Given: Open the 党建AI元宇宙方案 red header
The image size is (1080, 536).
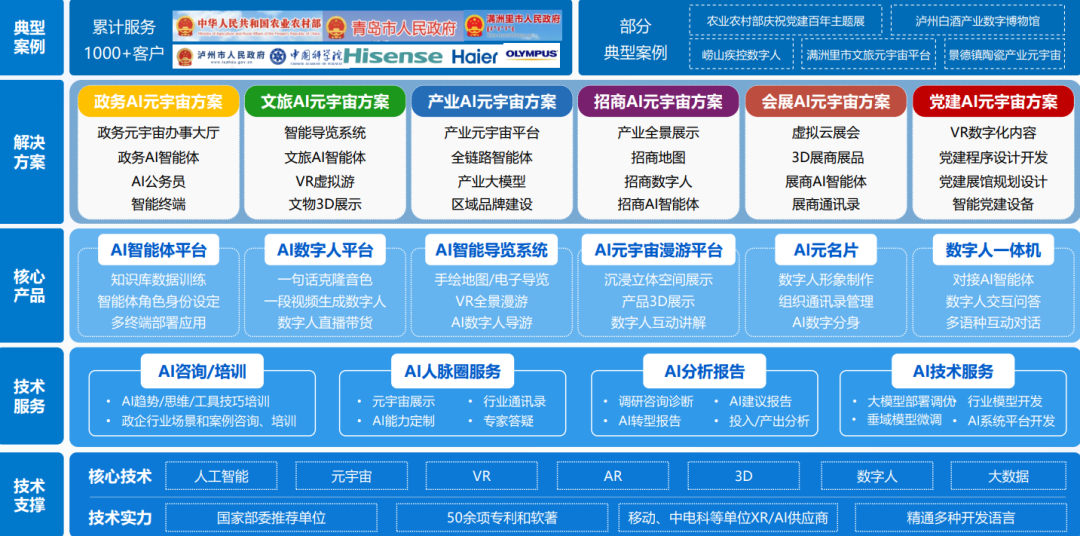Looking at the screenshot, I should (993, 101).
